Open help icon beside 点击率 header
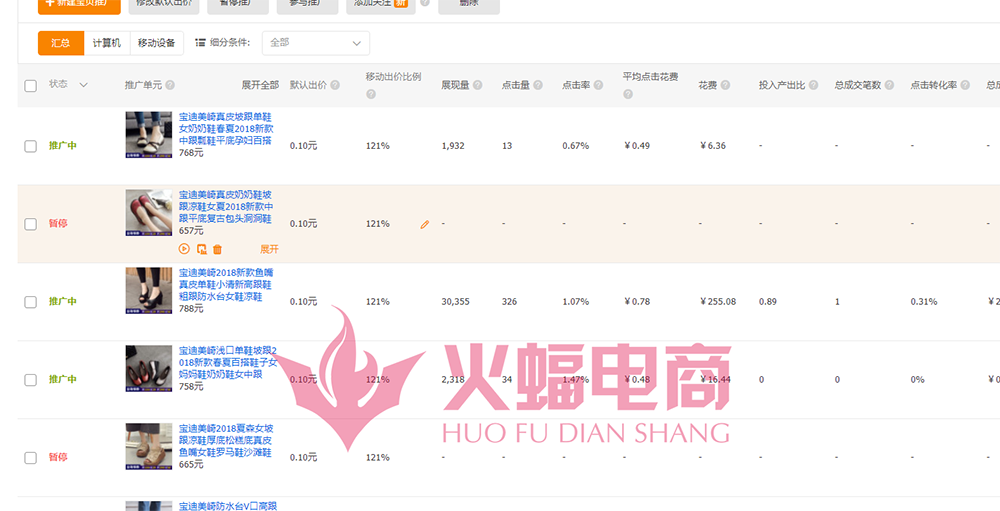 pyautogui.click(x=598, y=85)
